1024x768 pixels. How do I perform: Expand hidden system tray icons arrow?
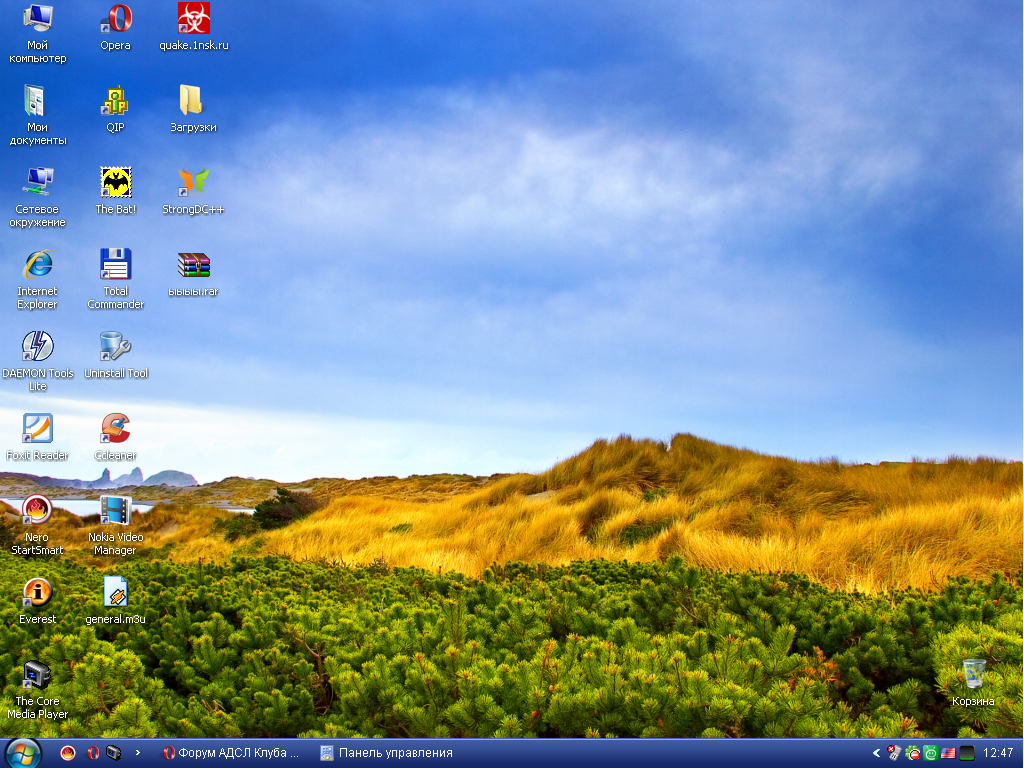pos(877,753)
